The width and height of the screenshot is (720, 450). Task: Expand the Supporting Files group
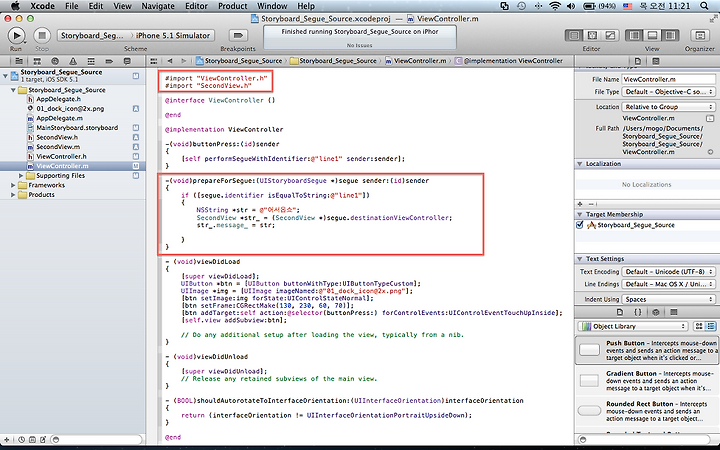coord(21,175)
